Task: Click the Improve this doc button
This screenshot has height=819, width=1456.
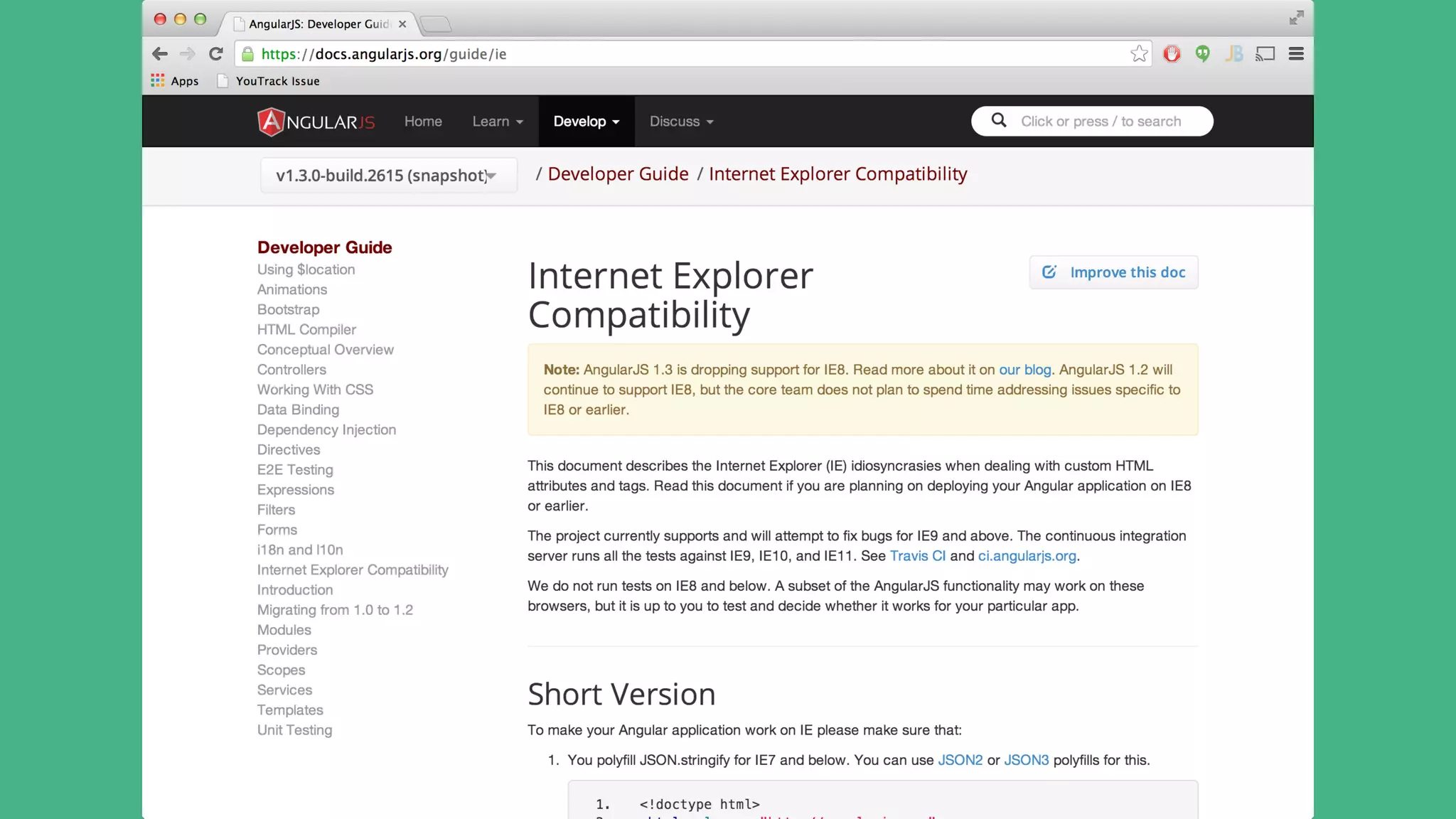Action: click(1113, 272)
